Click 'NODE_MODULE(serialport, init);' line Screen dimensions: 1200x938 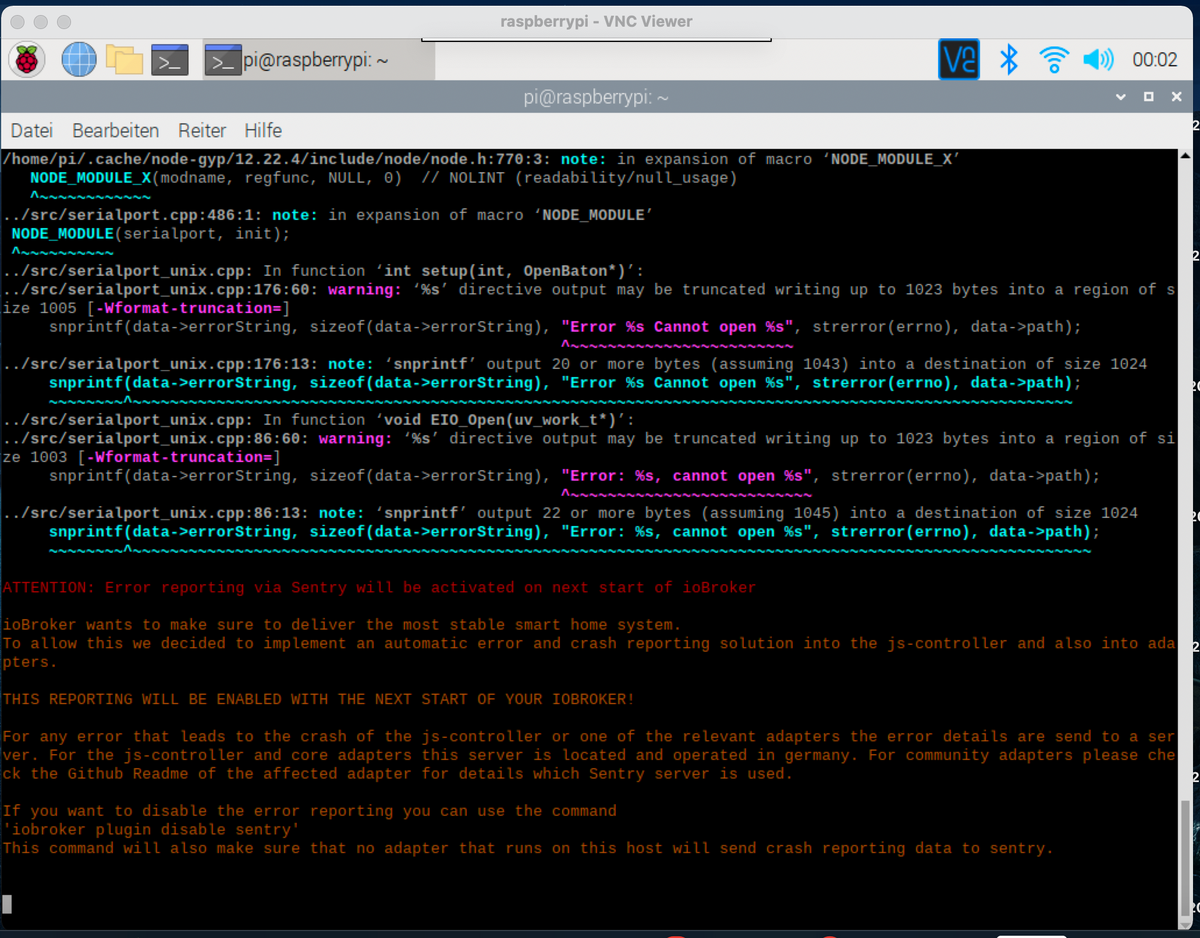pos(150,234)
